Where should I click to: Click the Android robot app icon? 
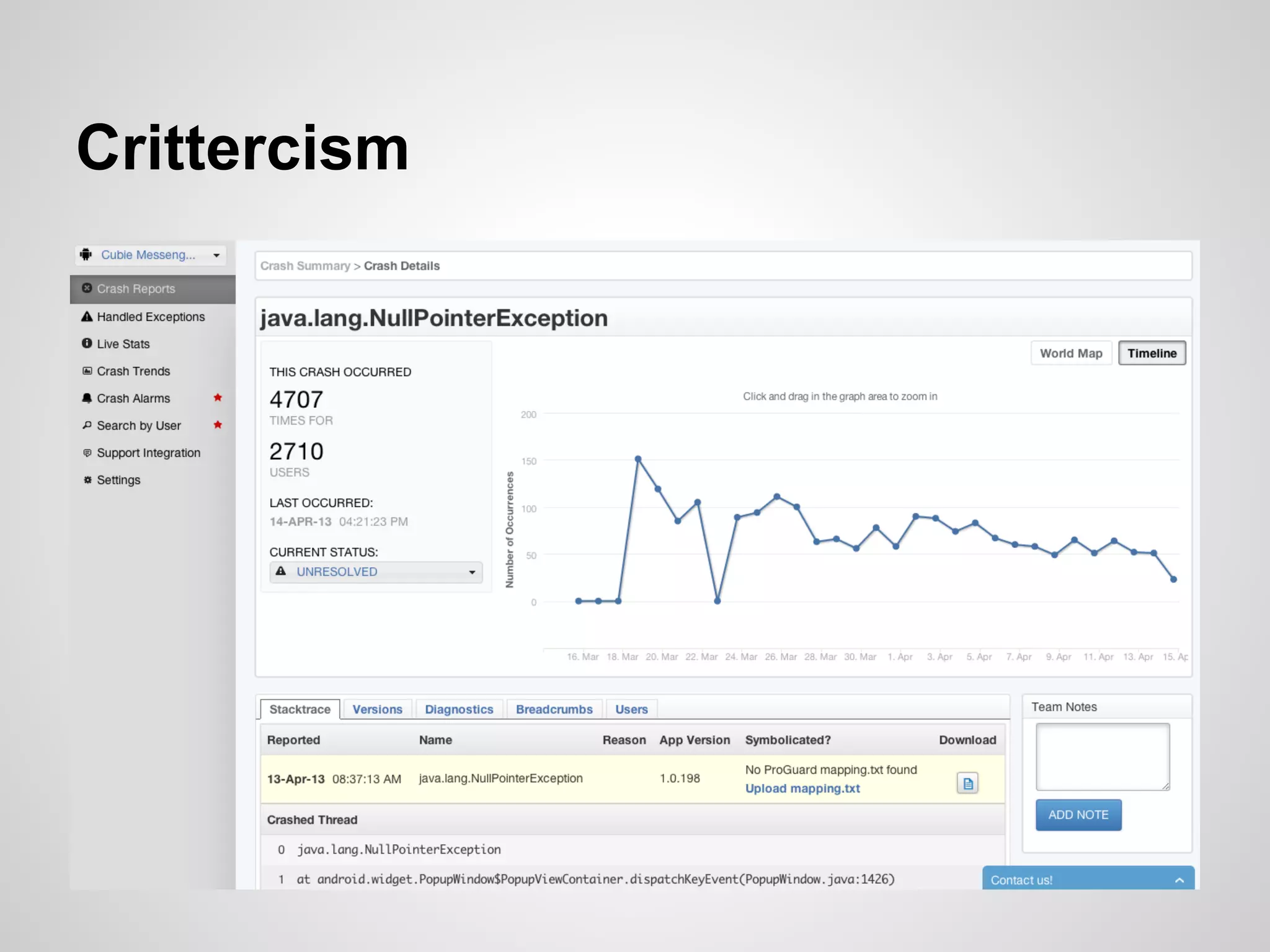pos(86,255)
